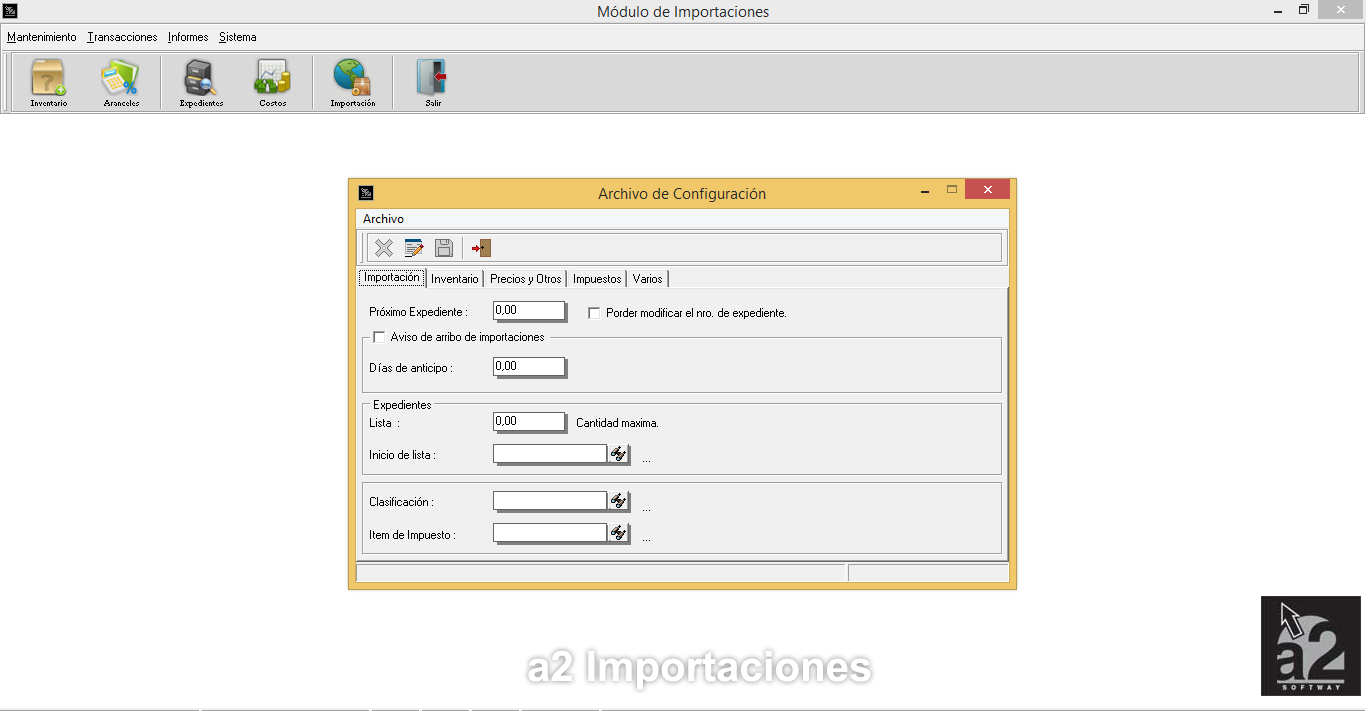This screenshot has width=1370, height=711.
Task: Click the search icon beside Clasificación
Action: pos(619,501)
